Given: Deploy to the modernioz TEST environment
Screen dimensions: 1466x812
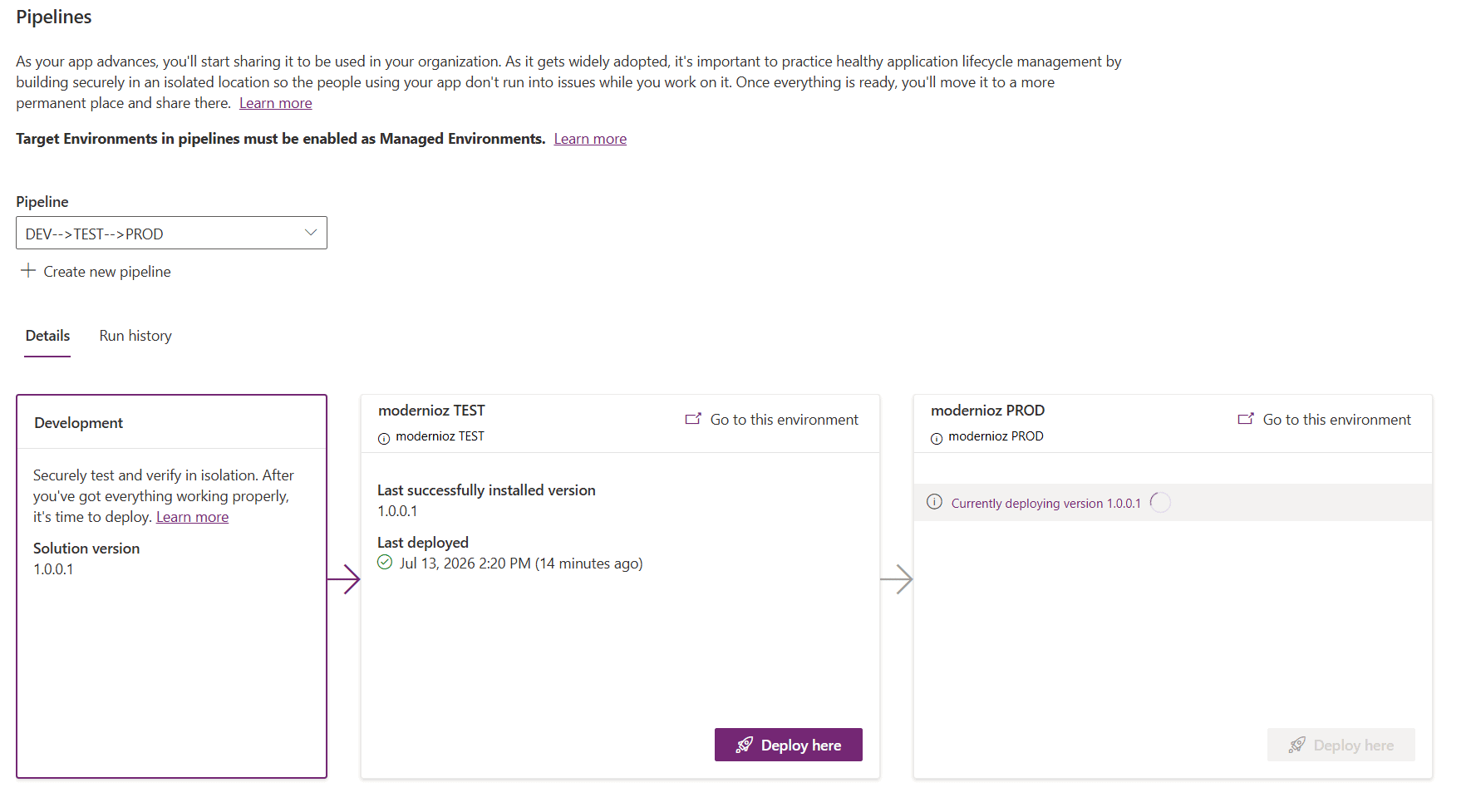Looking at the screenshot, I should 789,745.
